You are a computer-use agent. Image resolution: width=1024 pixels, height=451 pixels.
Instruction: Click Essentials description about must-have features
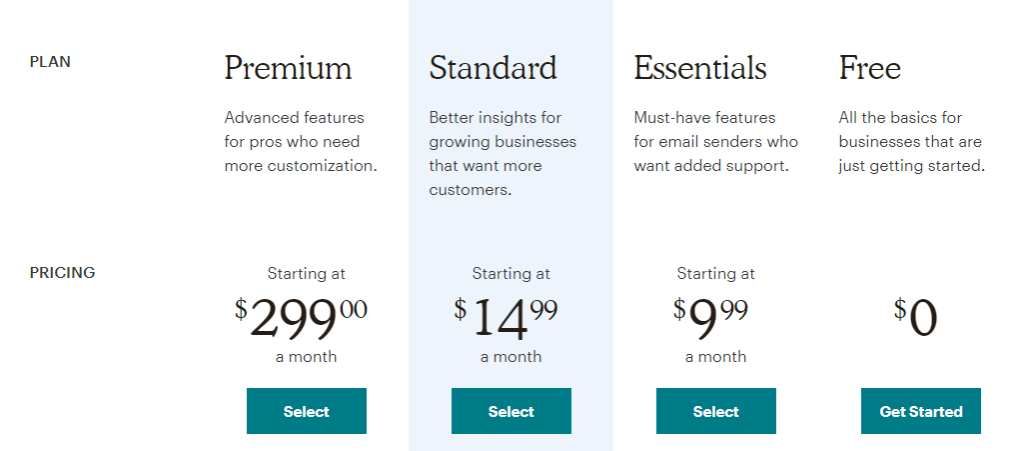pos(715,141)
